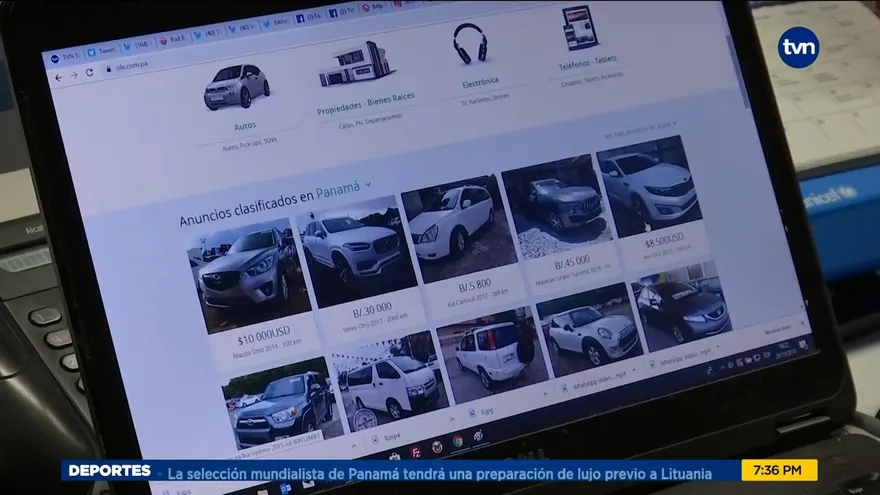
Task: Open the Autos category car icon
Action: coord(236,86)
